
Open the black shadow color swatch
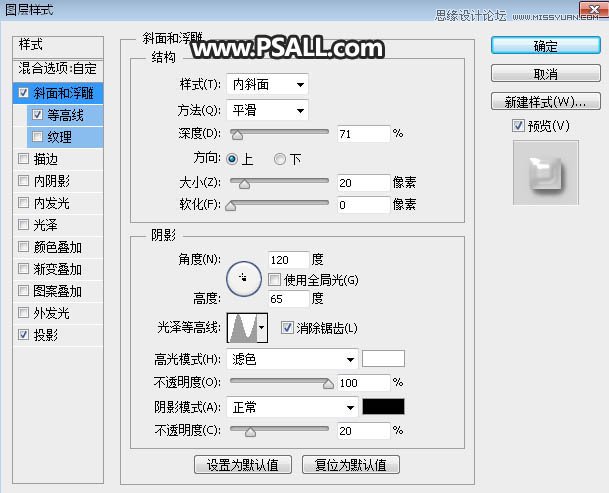pos(383,406)
